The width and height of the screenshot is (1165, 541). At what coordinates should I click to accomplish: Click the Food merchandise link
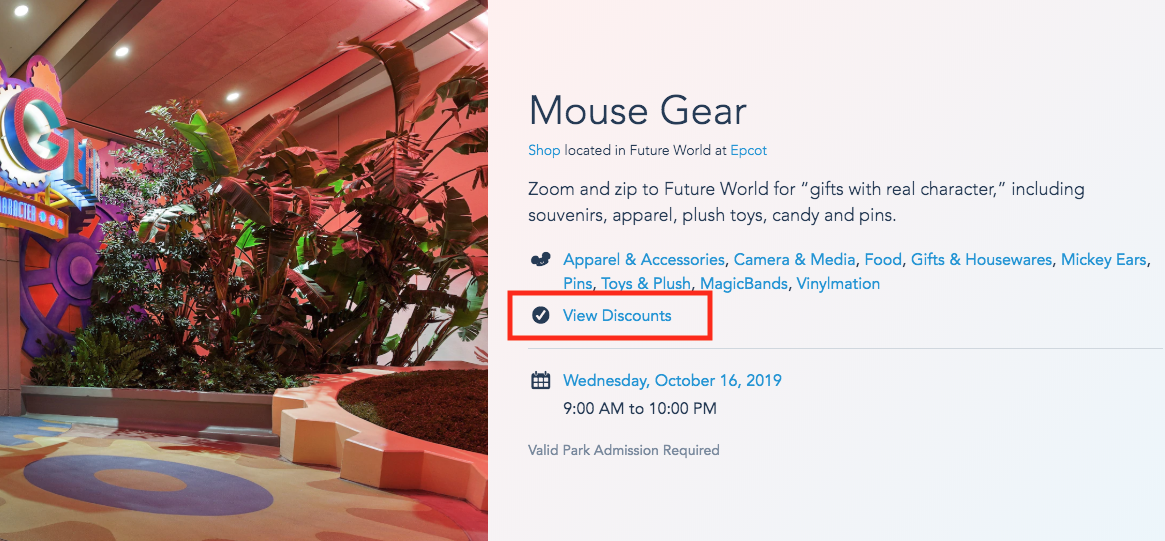[x=883, y=260]
